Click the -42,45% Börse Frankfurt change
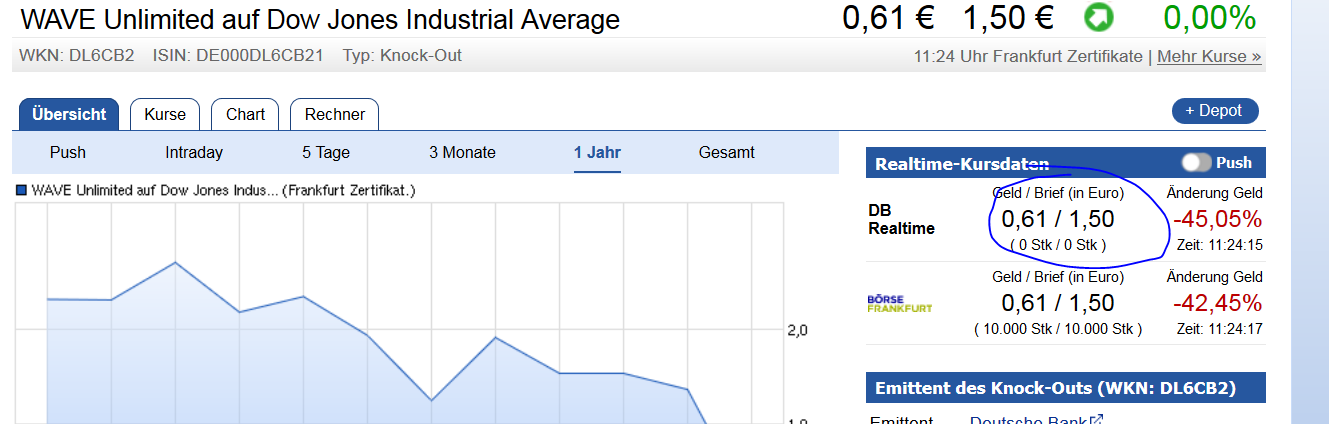This screenshot has height=424, width=1329. (x=1217, y=303)
